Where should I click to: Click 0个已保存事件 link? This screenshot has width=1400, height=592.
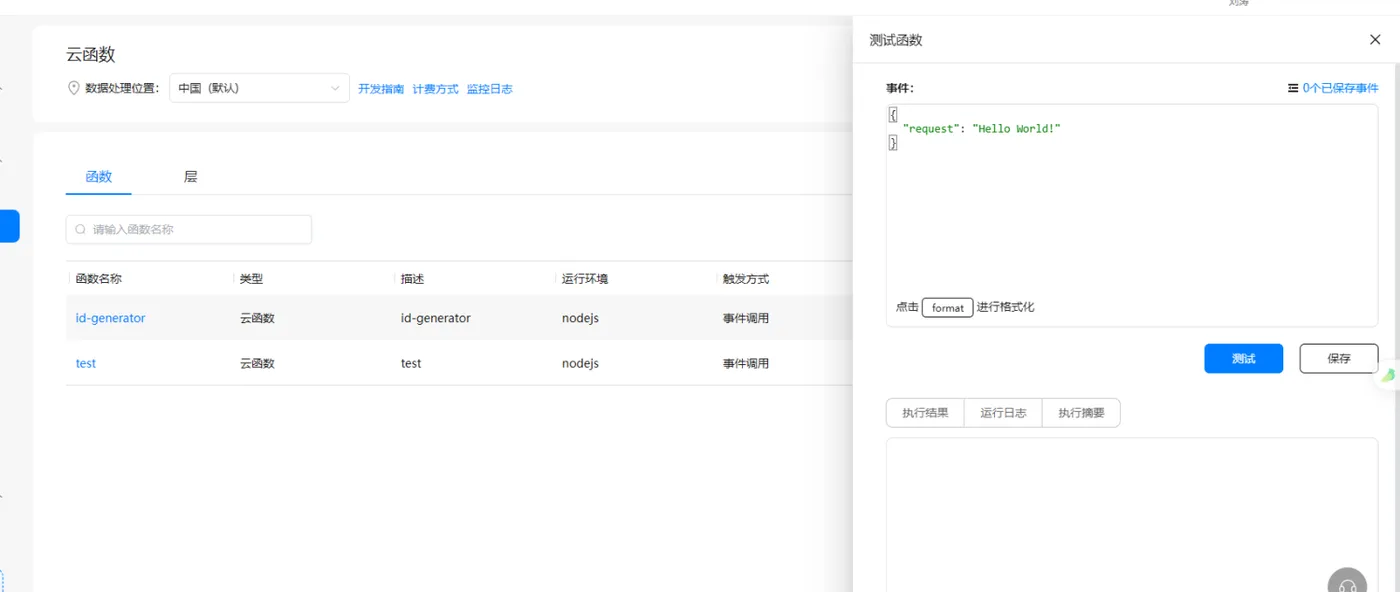tap(1340, 88)
